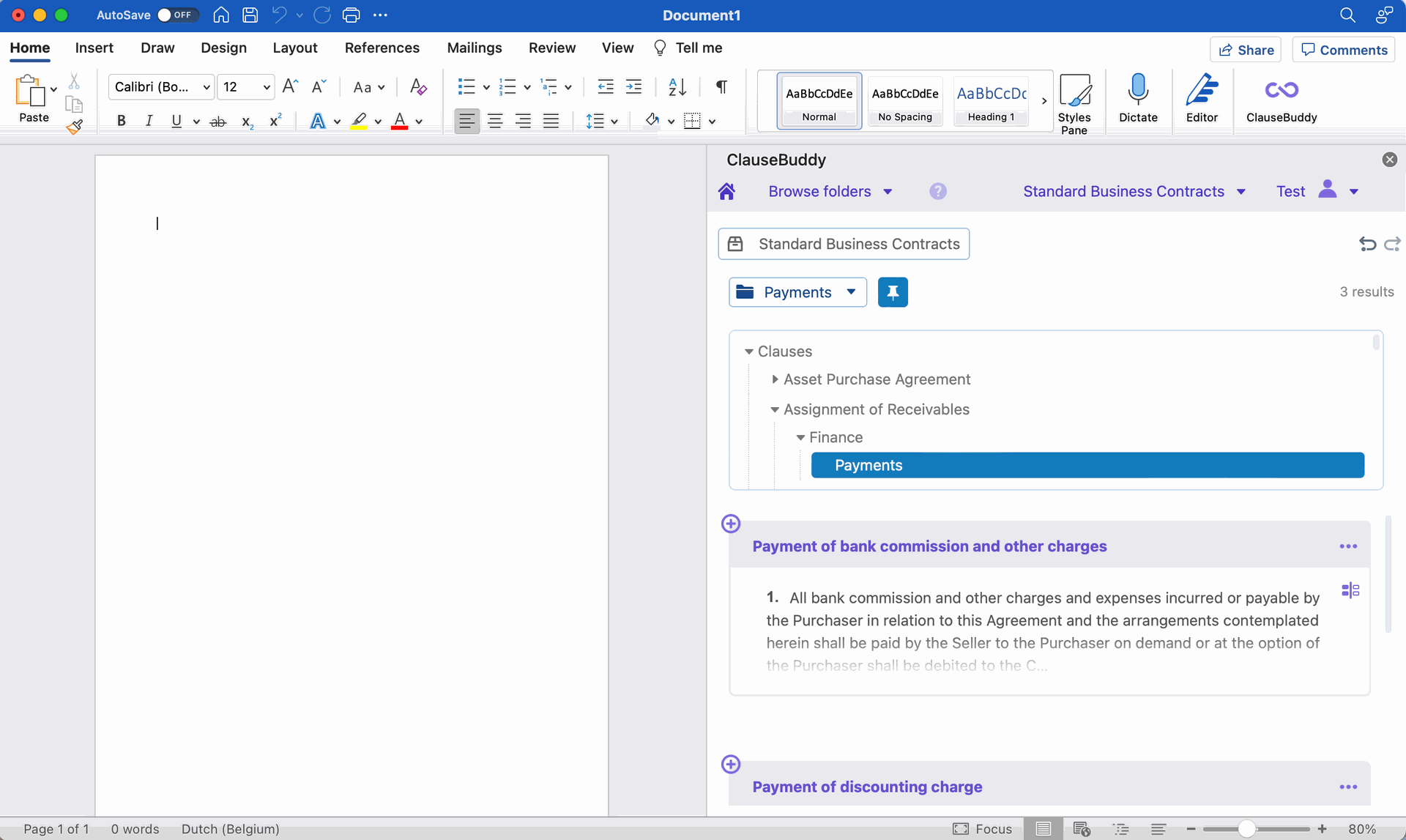The width and height of the screenshot is (1406, 840).
Task: Increase font size with the larger A
Action: coord(290,86)
